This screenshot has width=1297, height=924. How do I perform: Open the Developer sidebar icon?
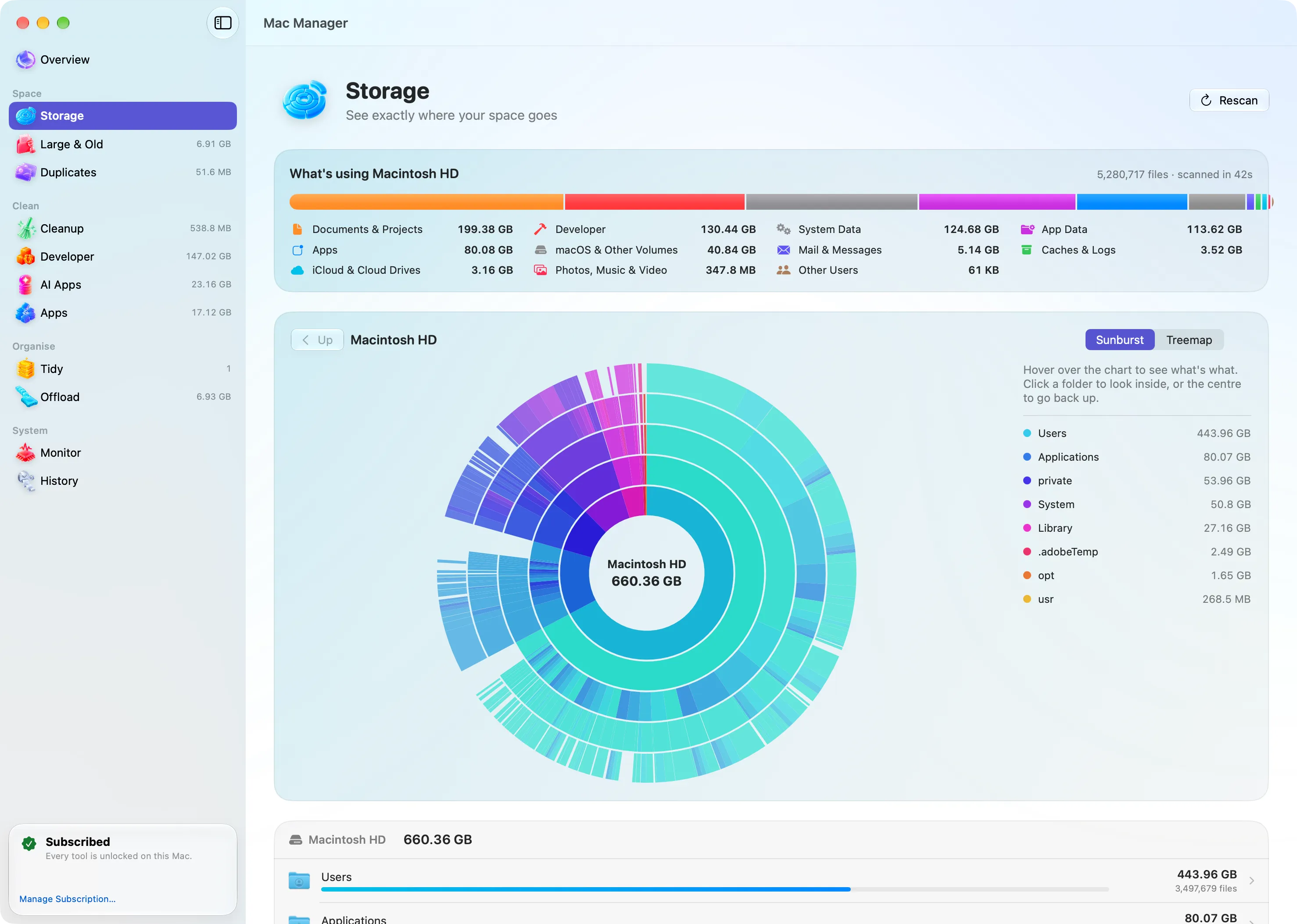point(25,257)
